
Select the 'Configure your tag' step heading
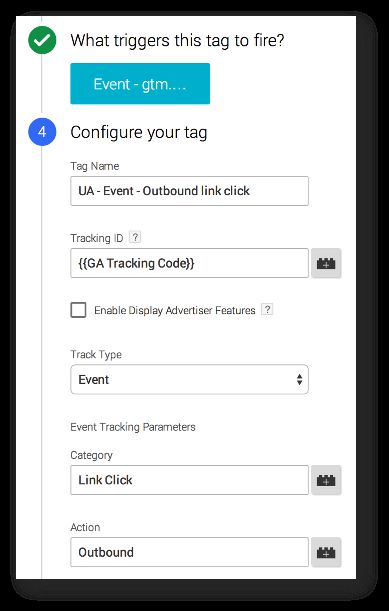point(139,132)
